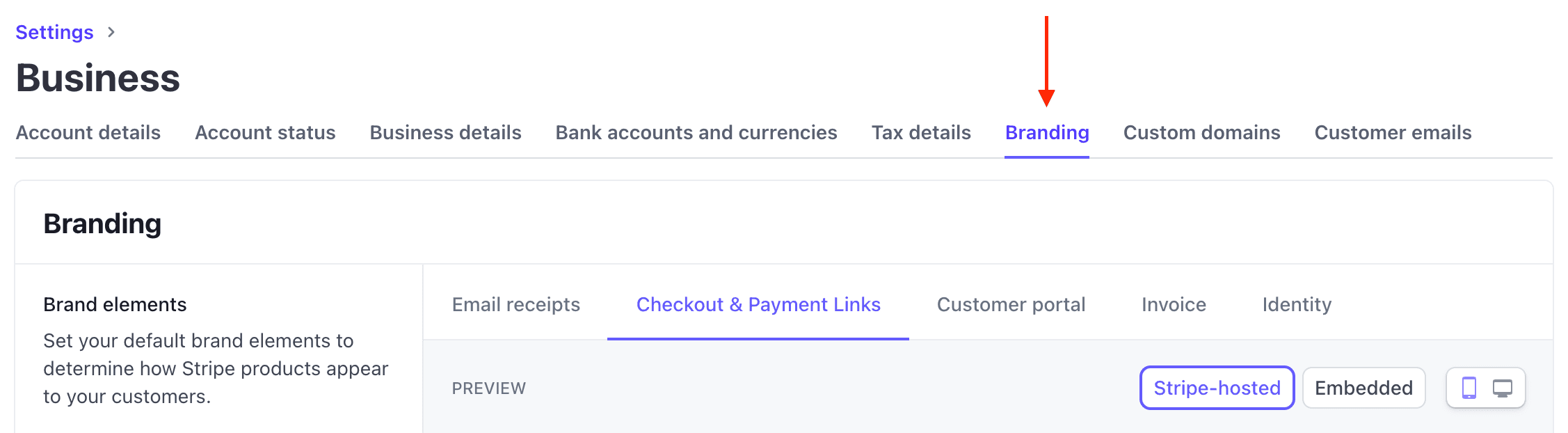
Task: Open the Account details tab
Action: point(88,132)
